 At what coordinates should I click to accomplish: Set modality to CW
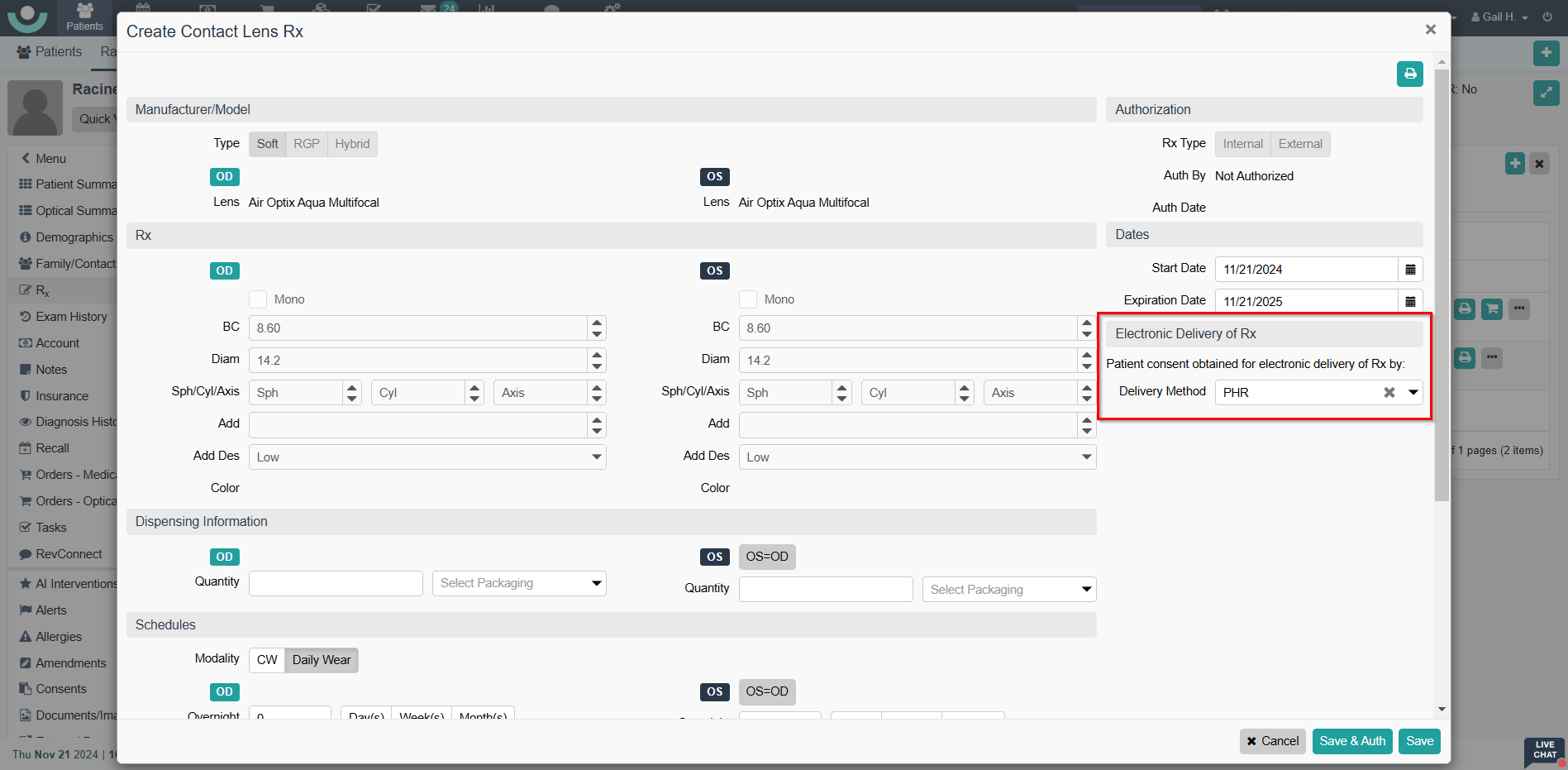pos(267,660)
